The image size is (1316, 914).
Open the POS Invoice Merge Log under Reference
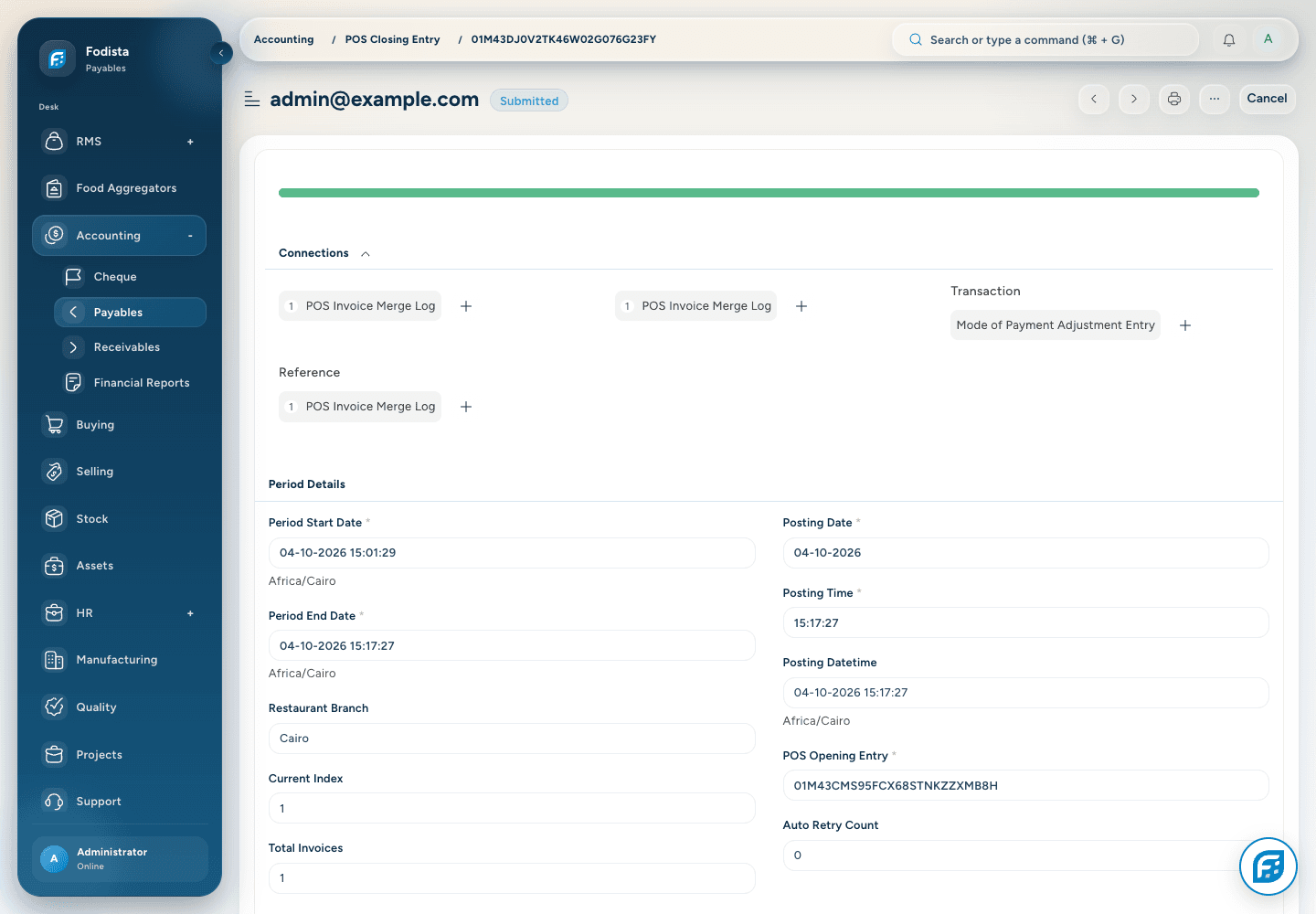point(360,407)
